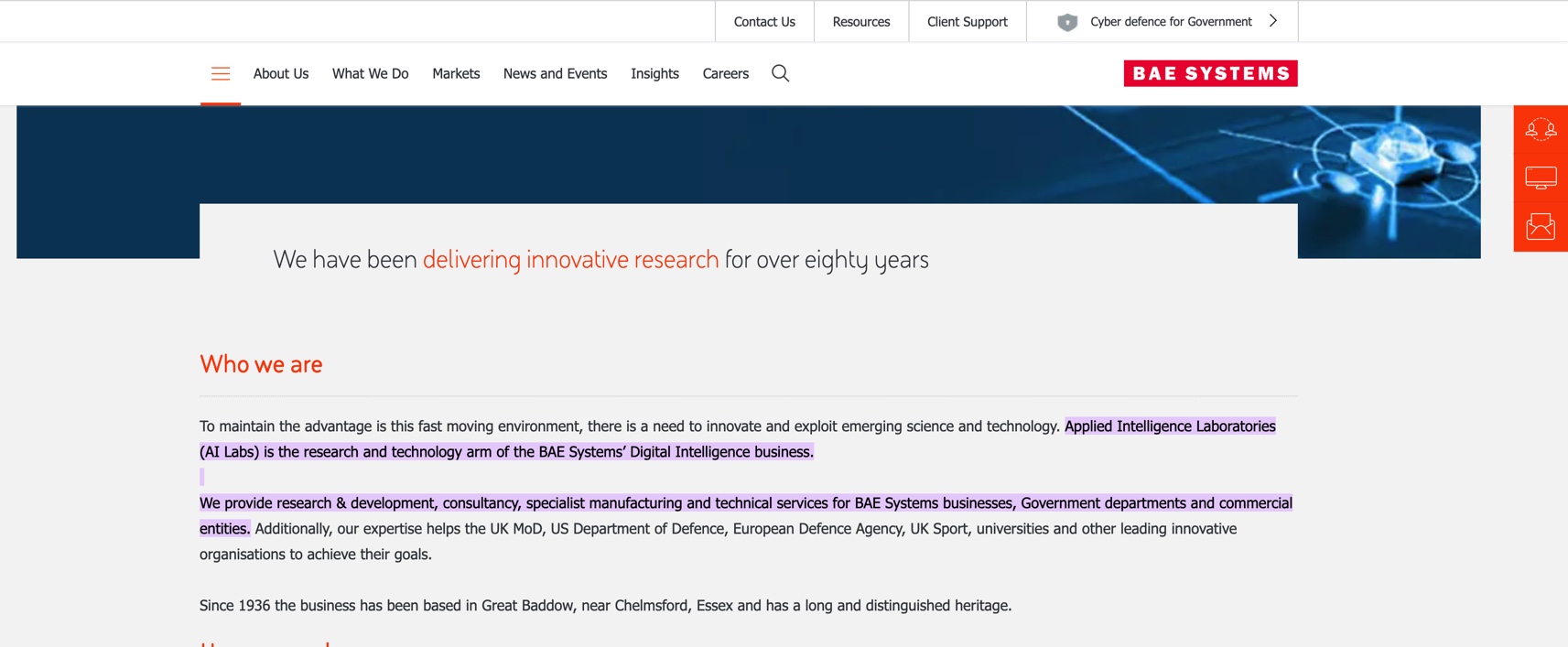Click the monitor icon in the orange sidebar
This screenshot has width=1568, height=647.
point(1541,178)
